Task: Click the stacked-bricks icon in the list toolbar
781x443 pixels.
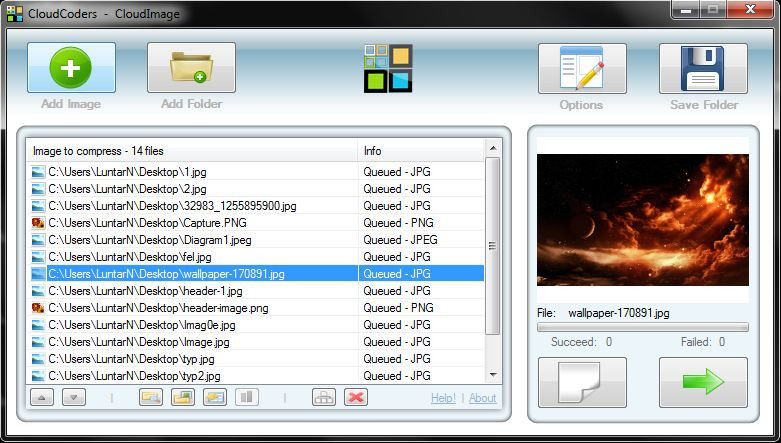Action: click(324, 397)
